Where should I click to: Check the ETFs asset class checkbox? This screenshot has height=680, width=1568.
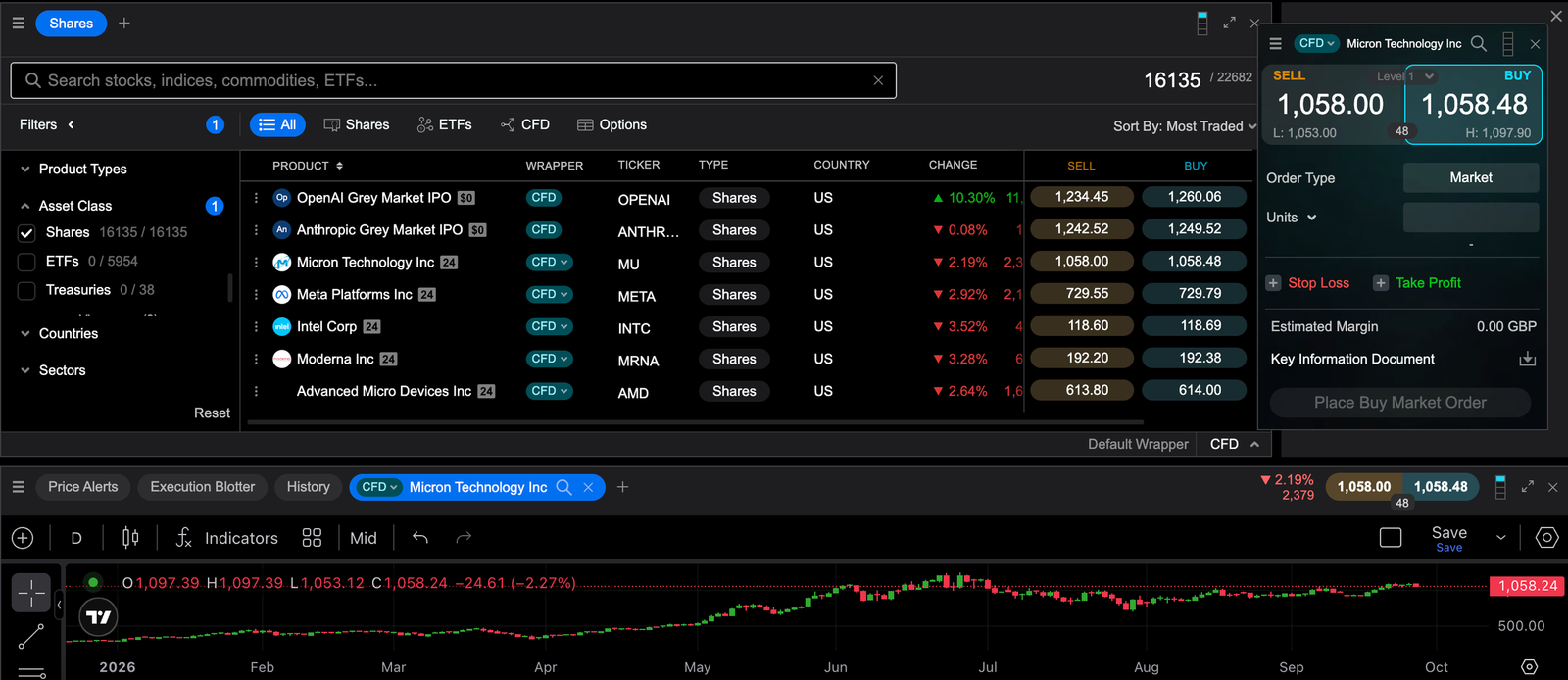[27, 262]
